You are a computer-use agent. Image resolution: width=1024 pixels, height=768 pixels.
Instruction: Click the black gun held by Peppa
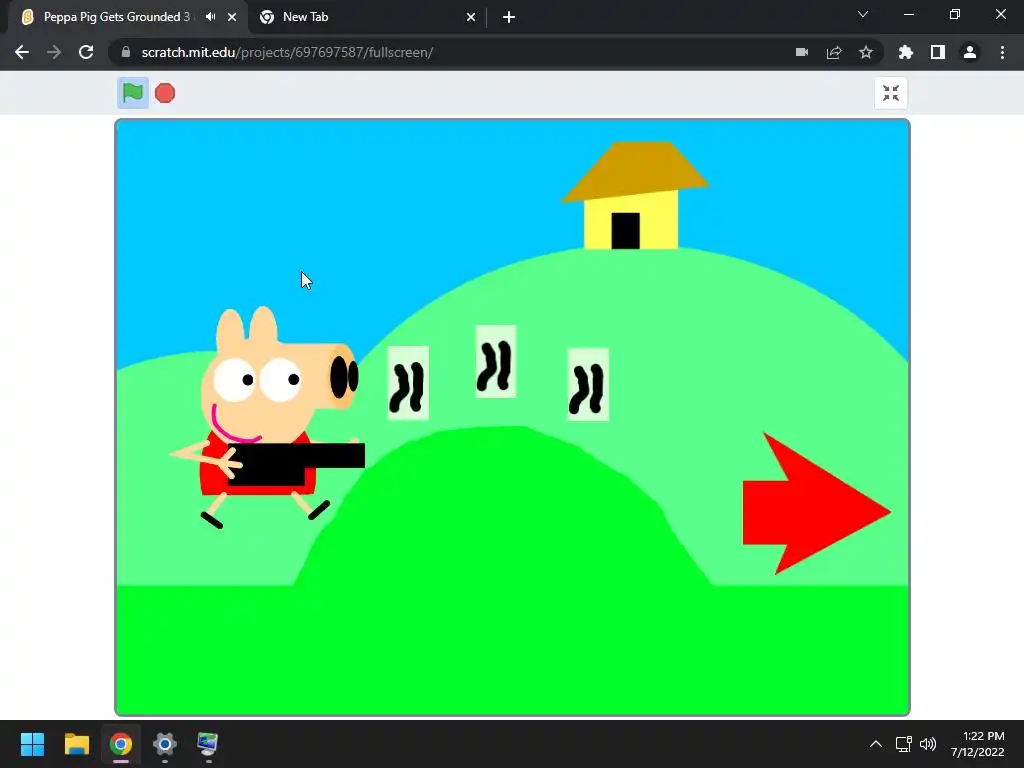point(296,463)
